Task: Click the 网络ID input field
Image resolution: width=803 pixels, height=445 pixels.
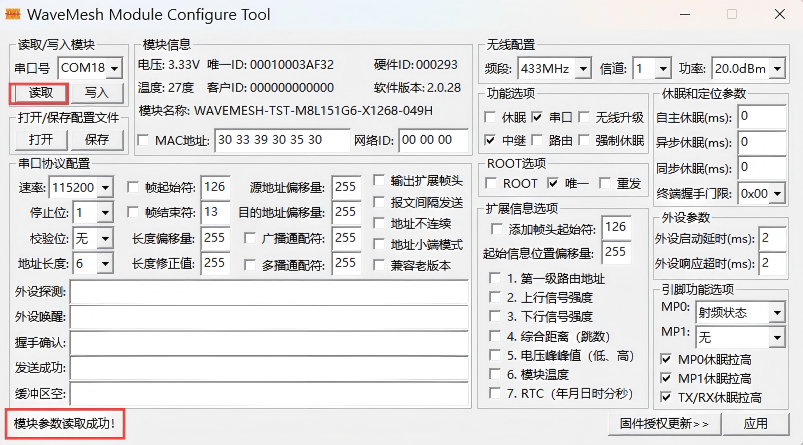Action: pos(433,140)
